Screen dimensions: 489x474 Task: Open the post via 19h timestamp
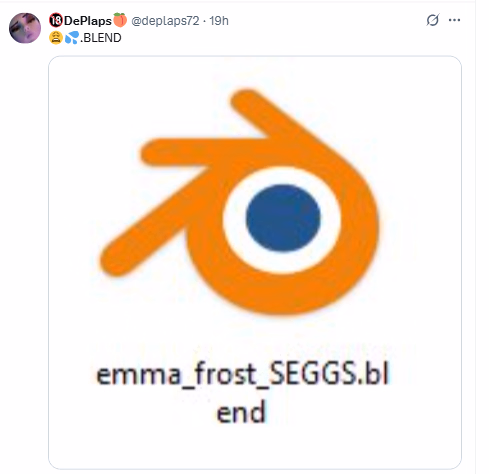click(219, 21)
